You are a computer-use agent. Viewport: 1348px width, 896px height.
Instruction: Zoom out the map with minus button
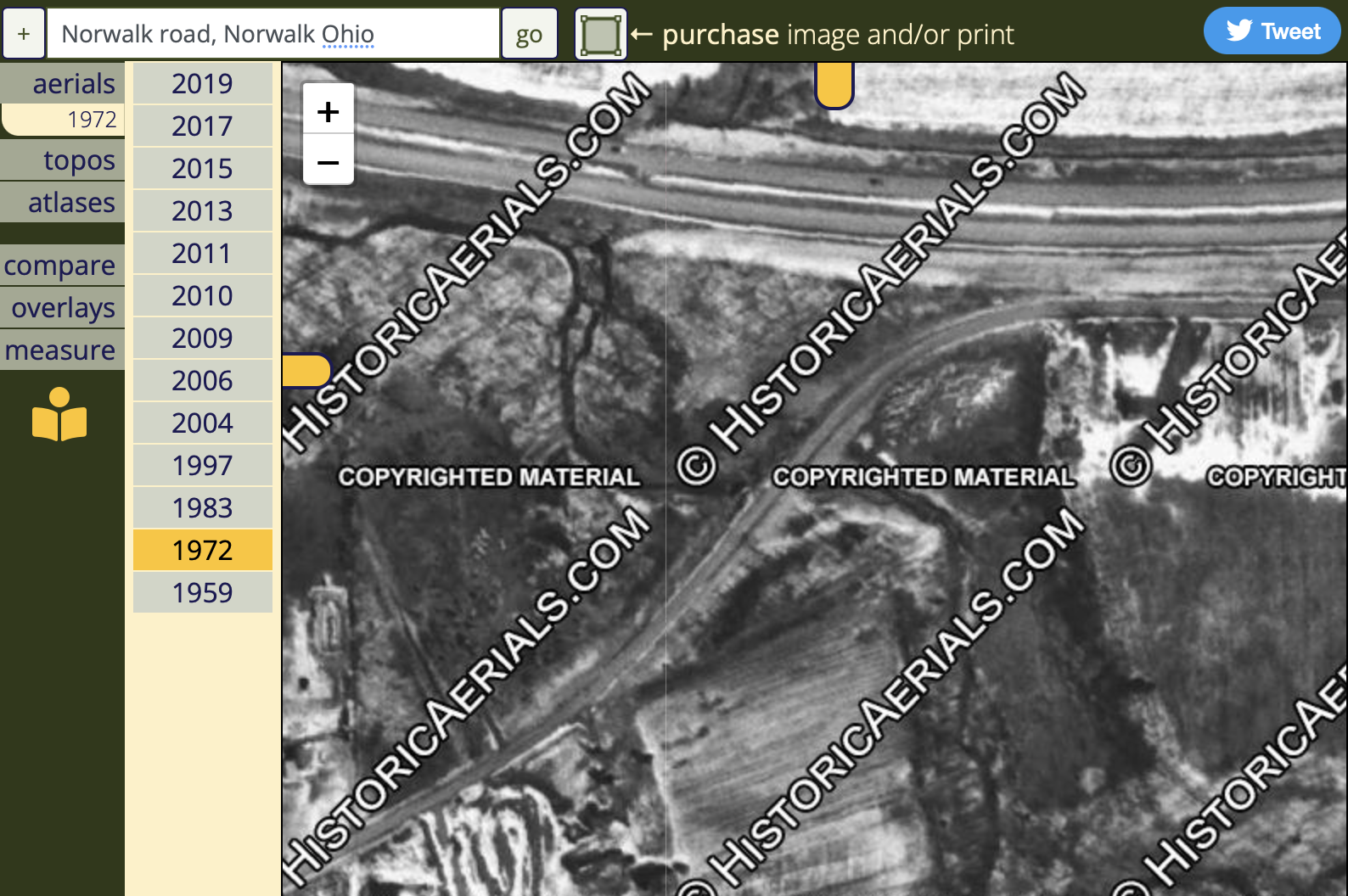[329, 161]
